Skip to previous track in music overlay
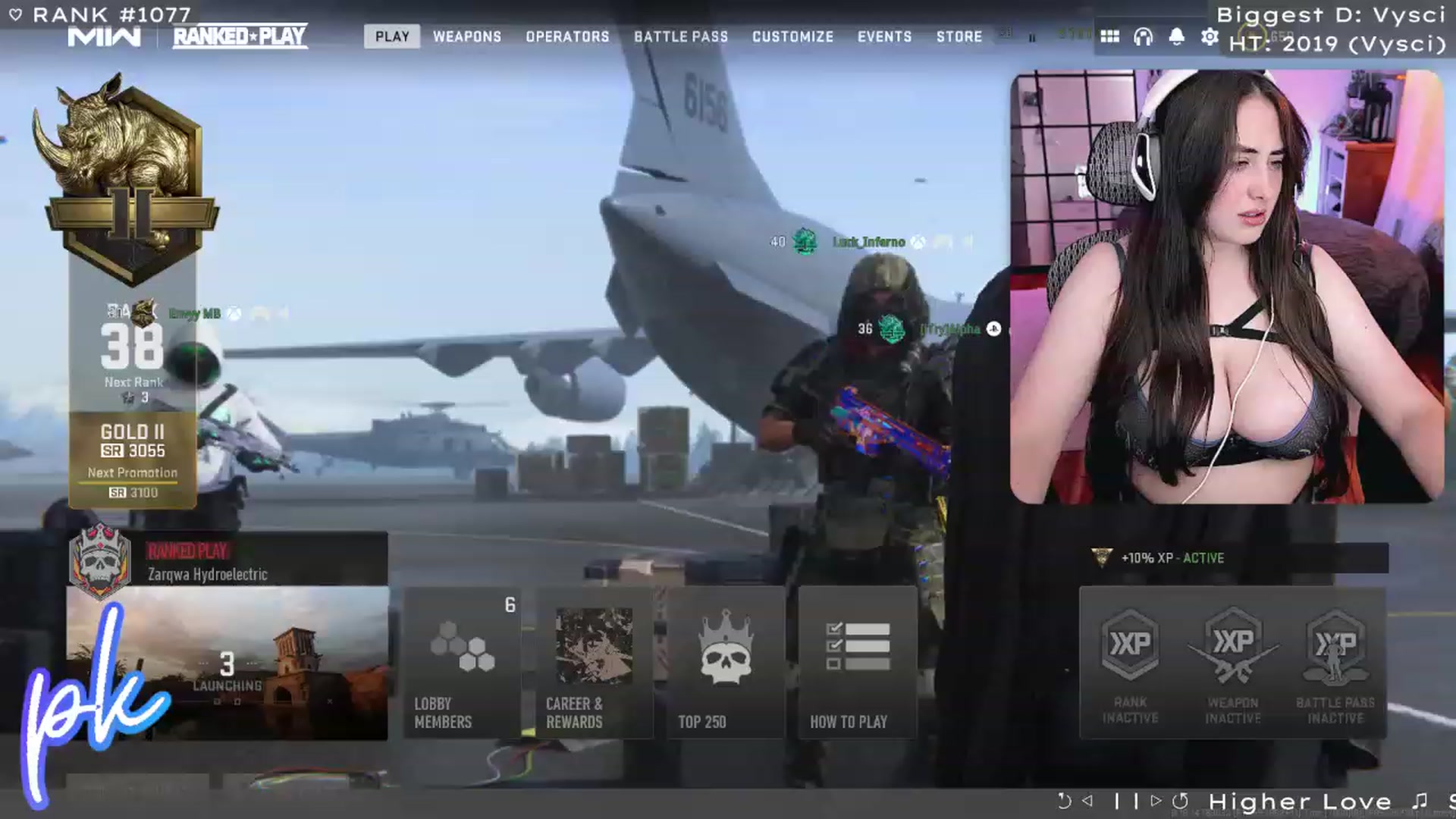 click(1088, 800)
